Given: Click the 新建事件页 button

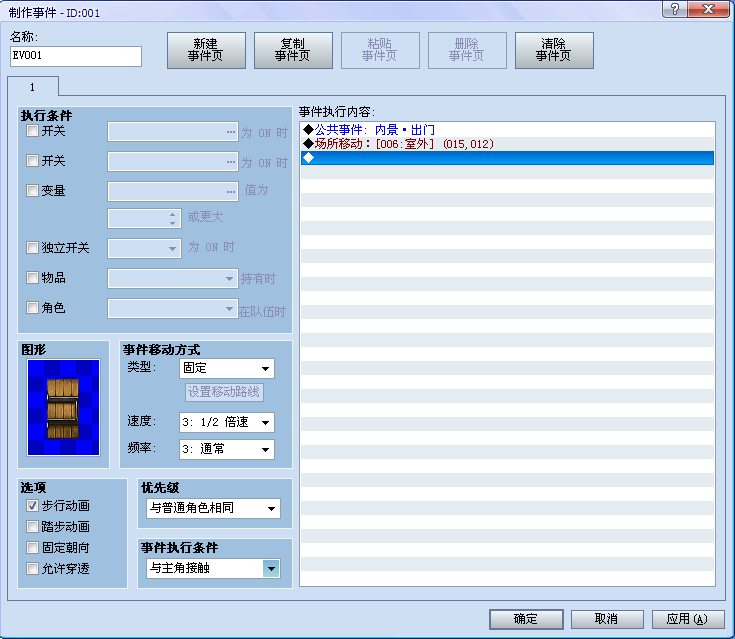Looking at the screenshot, I should (205, 50).
